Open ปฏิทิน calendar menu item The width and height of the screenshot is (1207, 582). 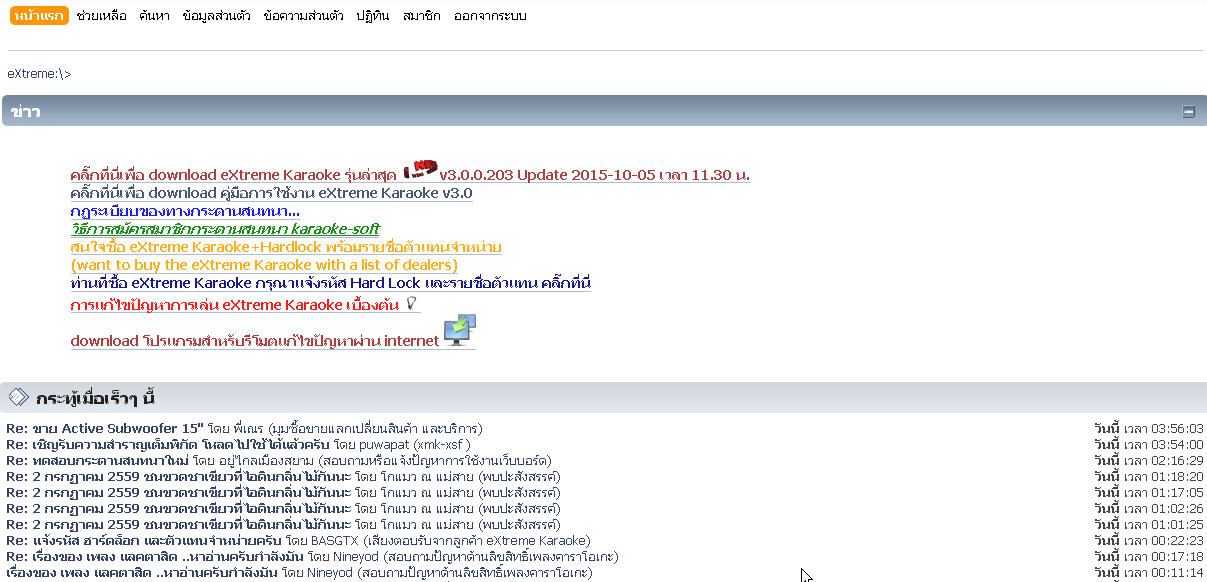coord(373,16)
